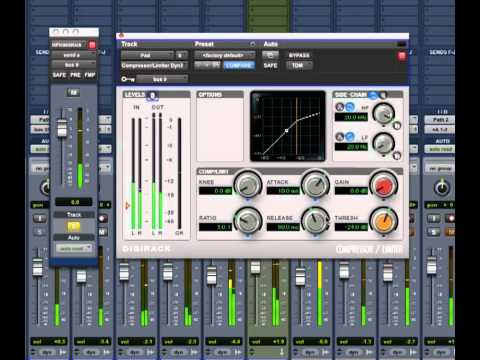Click the orange THRESH knob
Screen dimensions: 480x360
point(384,221)
